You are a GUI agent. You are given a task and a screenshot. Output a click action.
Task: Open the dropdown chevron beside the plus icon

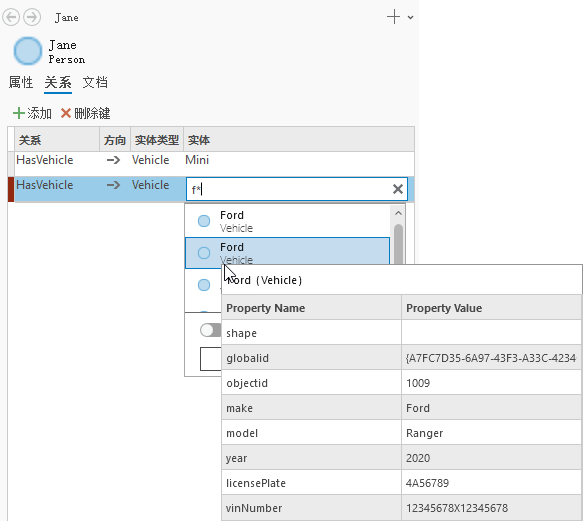[410, 17]
